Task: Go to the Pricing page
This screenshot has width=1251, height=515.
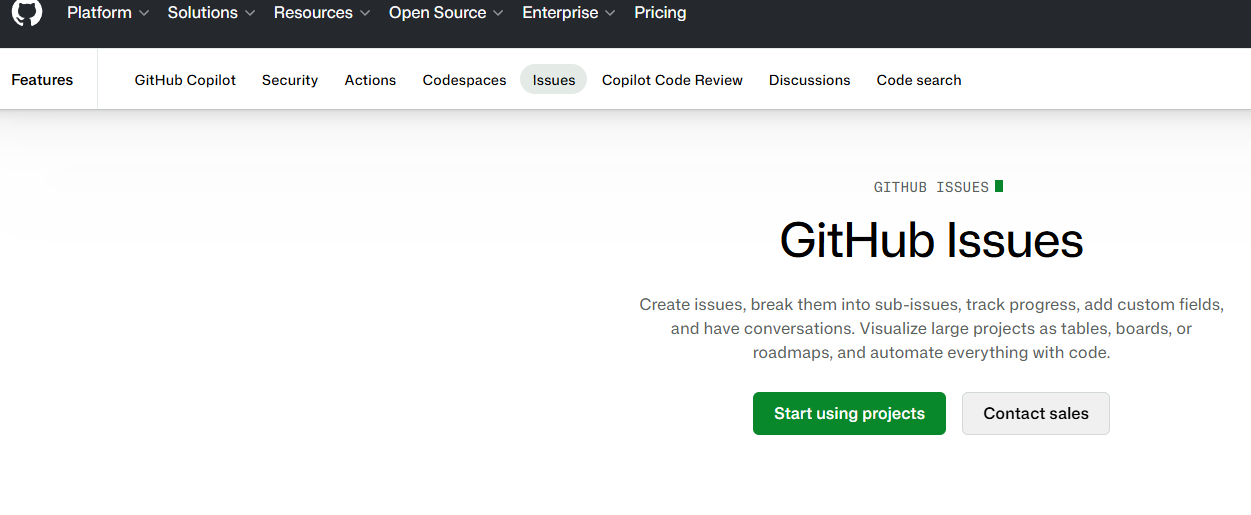Action: click(x=660, y=13)
